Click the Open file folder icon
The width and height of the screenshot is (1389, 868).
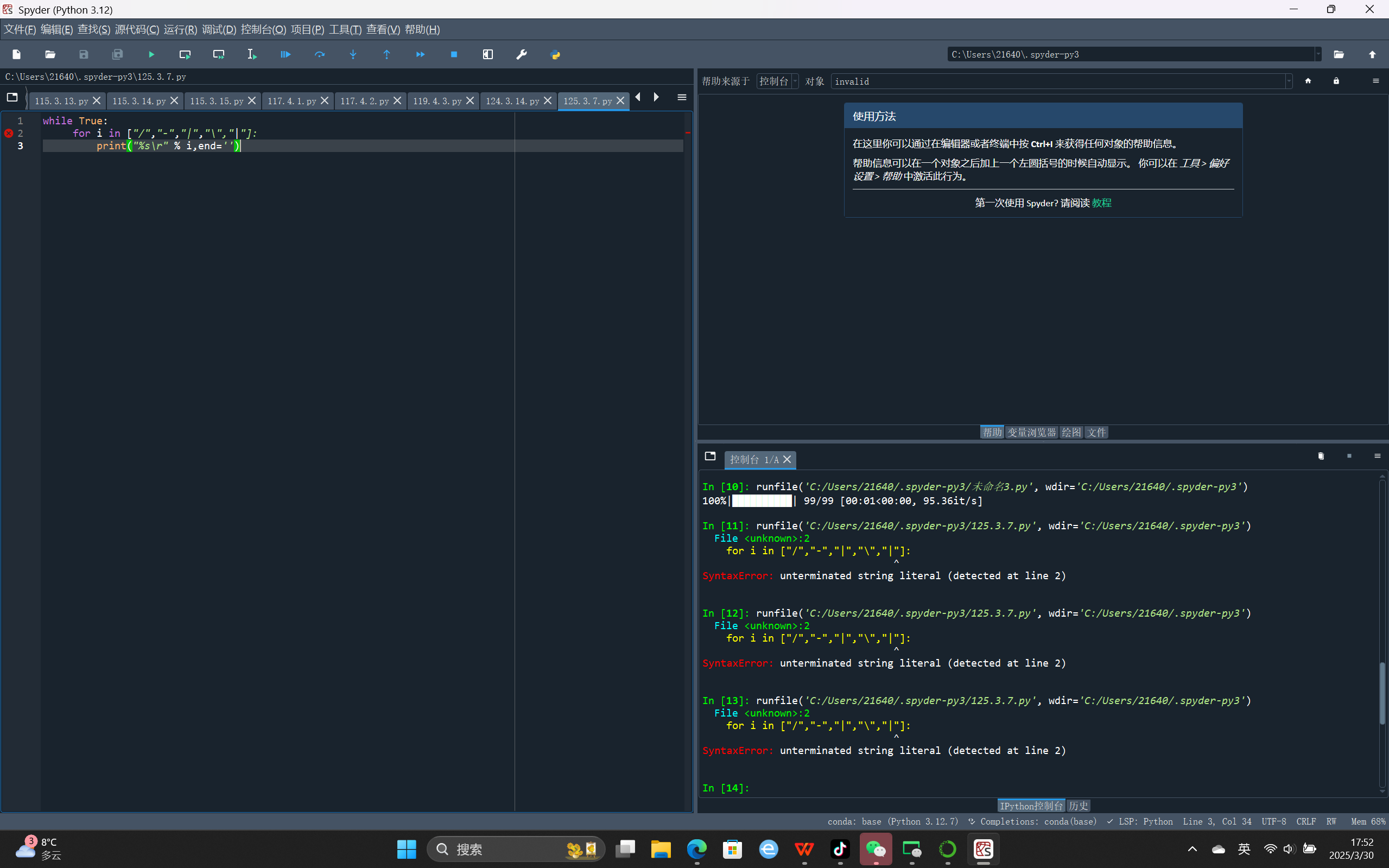coord(50,54)
